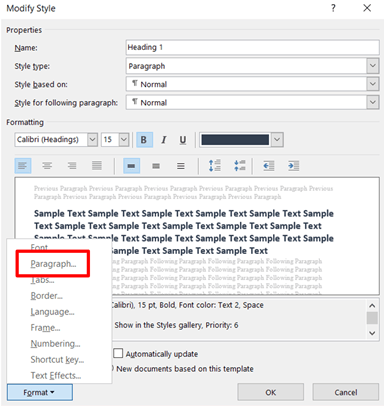Choose Frame... from Format menu
Image resolution: width=384 pixels, height=406 pixels.
click(x=45, y=328)
